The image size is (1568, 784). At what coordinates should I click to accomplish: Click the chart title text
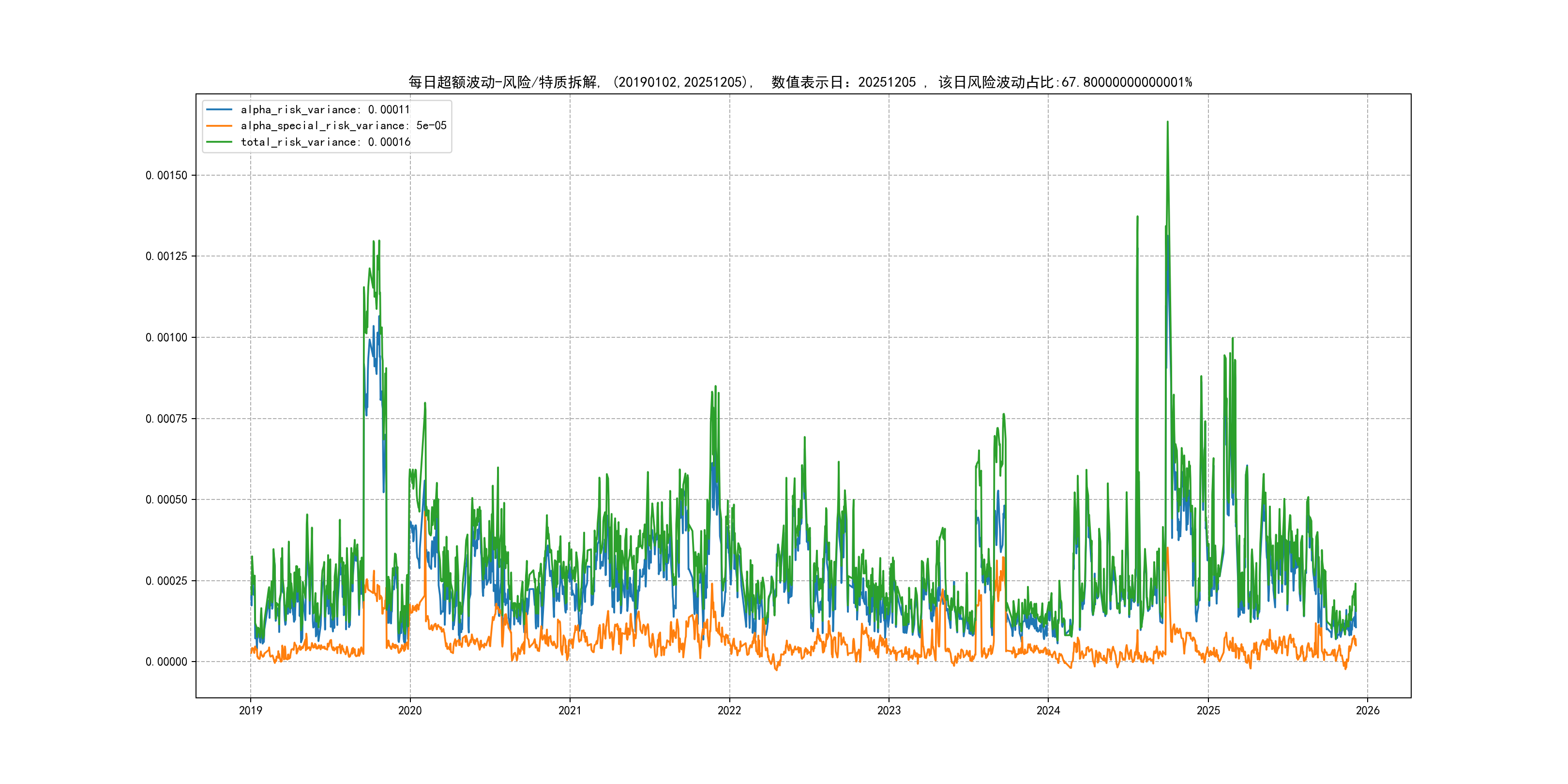coord(800,82)
